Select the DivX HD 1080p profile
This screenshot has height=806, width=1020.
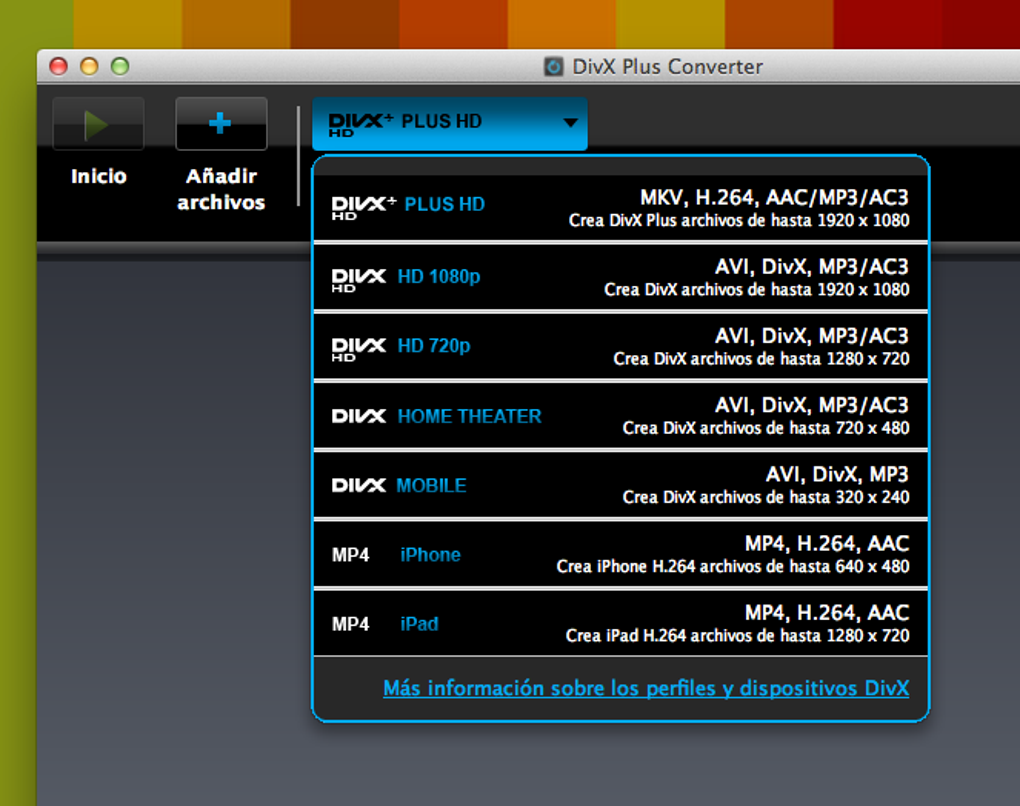click(621, 278)
